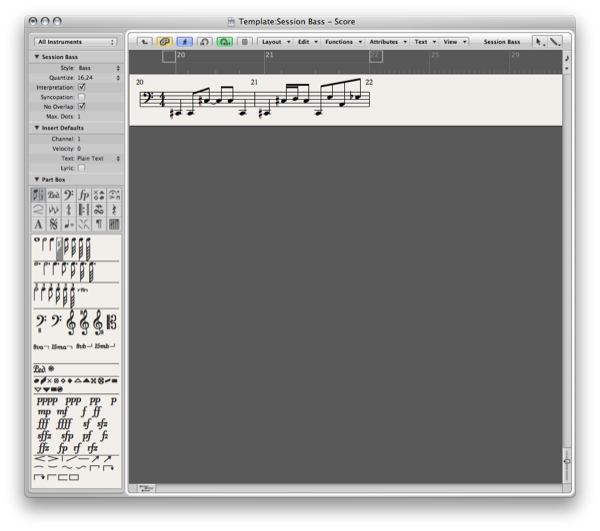This screenshot has height=531, width=600.
Task: Select the dynamics 'fp' group button
Action: pos(84,195)
